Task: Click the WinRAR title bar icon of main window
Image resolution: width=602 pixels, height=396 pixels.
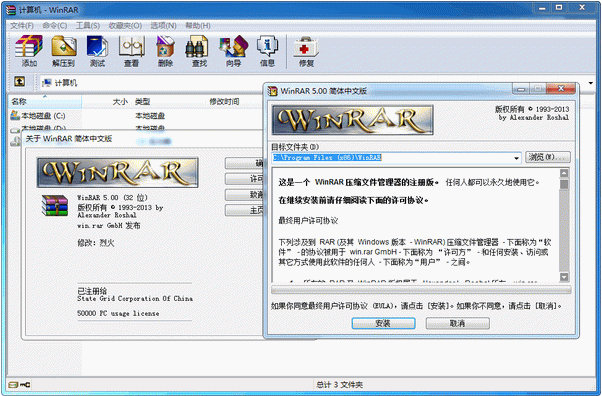Action: (x=11, y=9)
